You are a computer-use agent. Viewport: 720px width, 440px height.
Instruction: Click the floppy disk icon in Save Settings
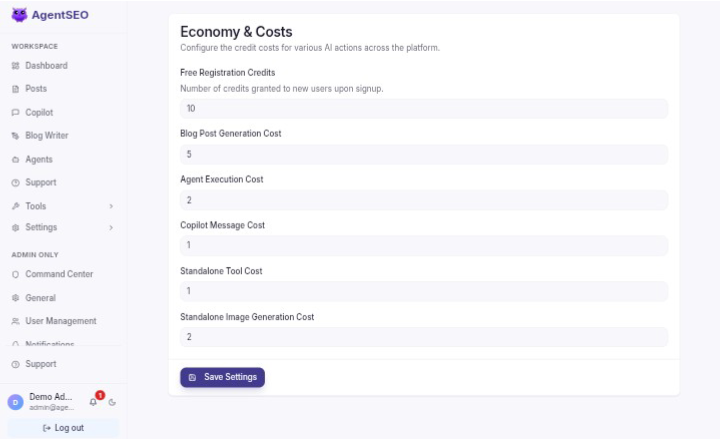click(x=192, y=378)
